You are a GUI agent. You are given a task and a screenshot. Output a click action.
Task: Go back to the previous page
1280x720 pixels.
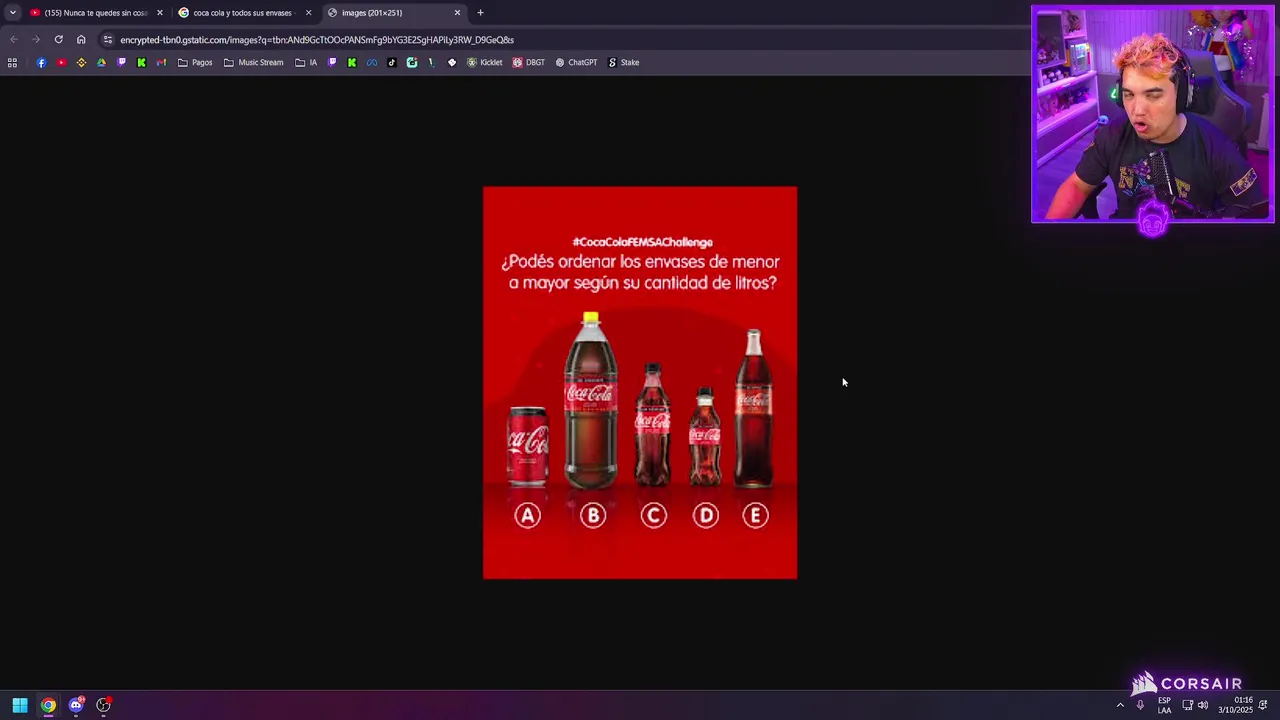pos(13,39)
